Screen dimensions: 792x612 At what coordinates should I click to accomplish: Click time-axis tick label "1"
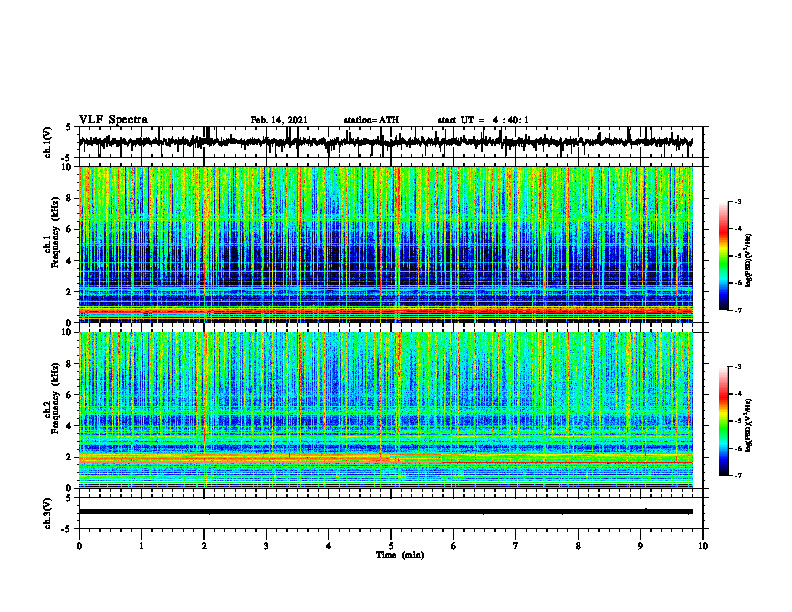(x=141, y=546)
